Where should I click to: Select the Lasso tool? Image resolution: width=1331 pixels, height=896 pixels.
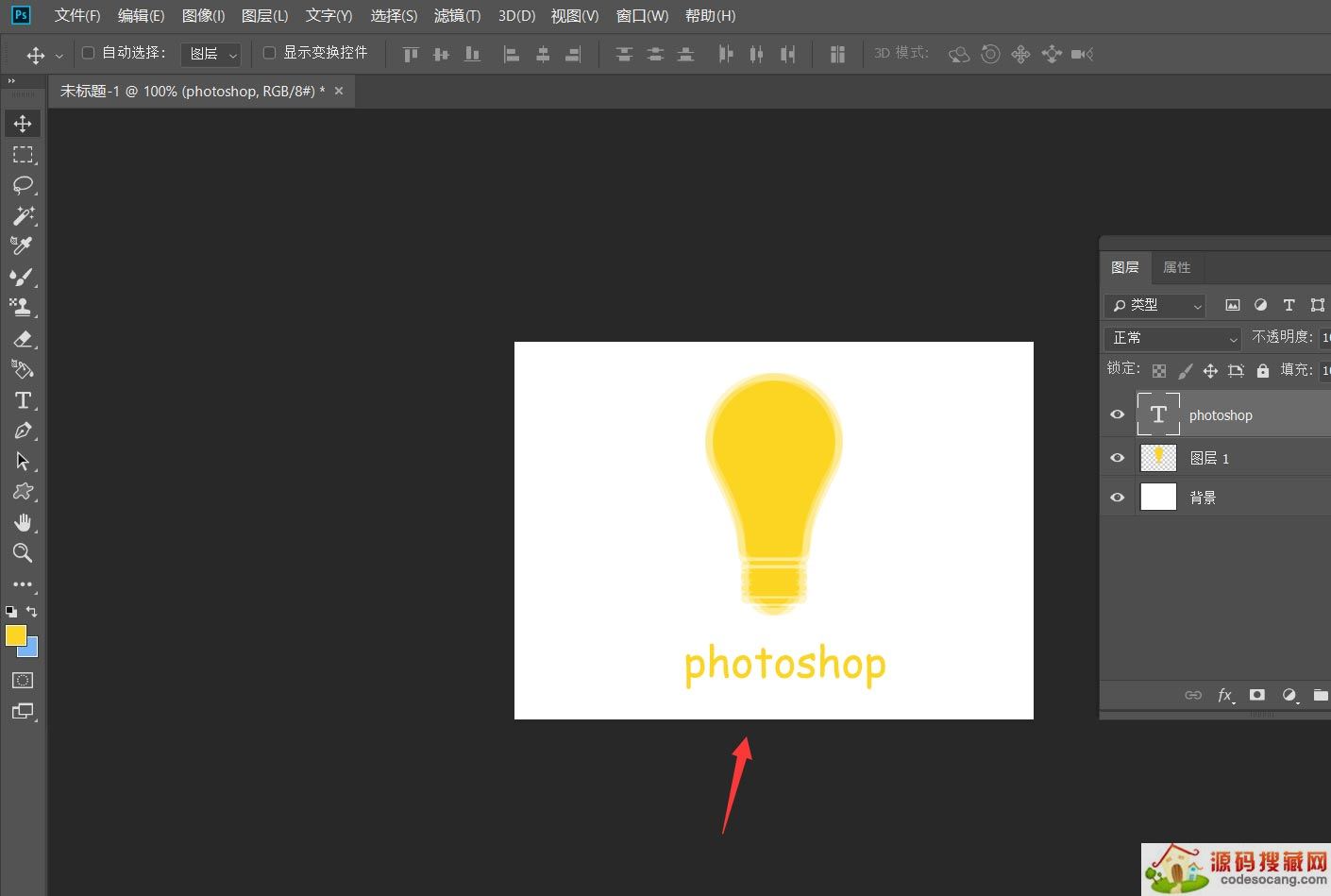[23, 185]
